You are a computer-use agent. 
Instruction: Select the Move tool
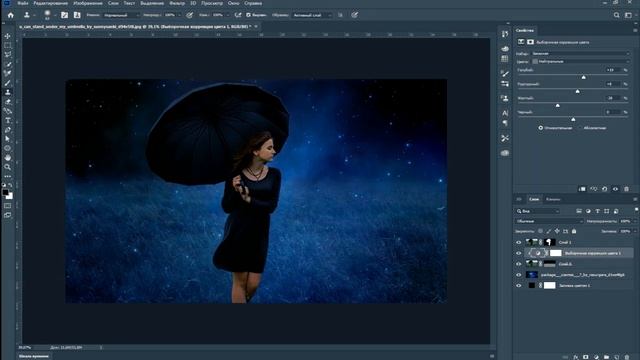point(7,36)
